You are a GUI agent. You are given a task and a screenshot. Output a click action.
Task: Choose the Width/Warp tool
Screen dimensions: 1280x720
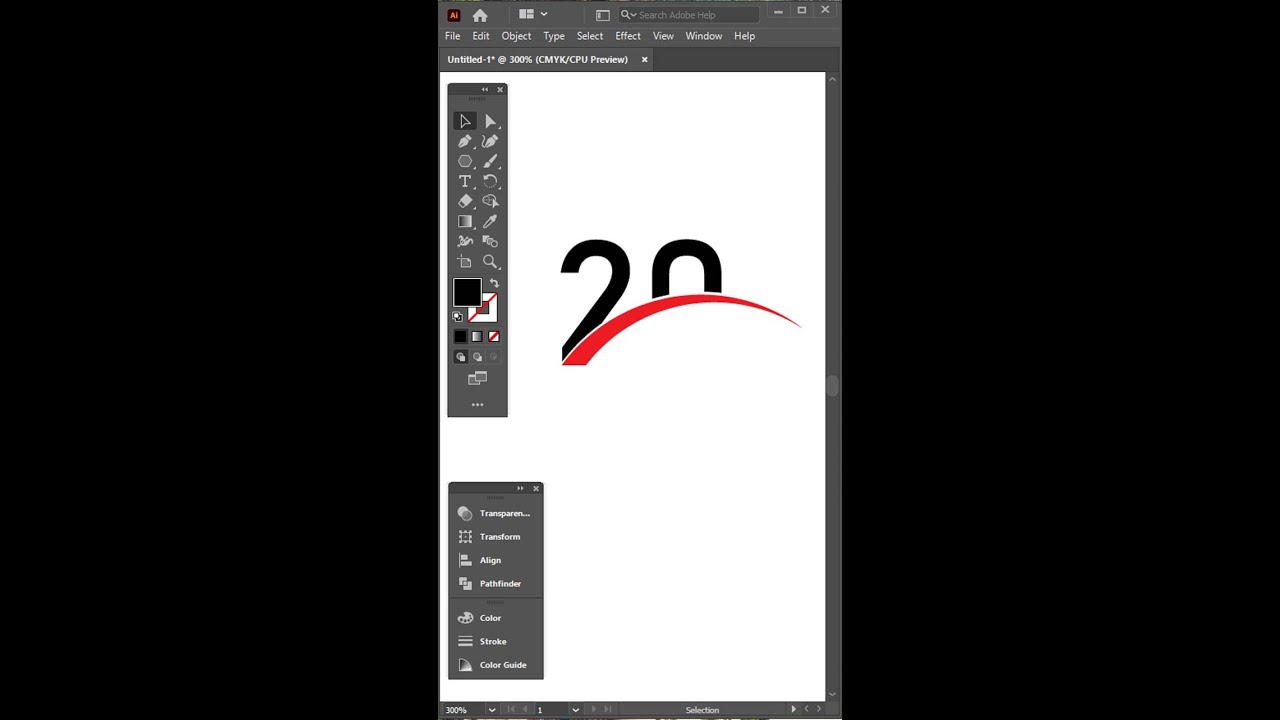click(465, 241)
